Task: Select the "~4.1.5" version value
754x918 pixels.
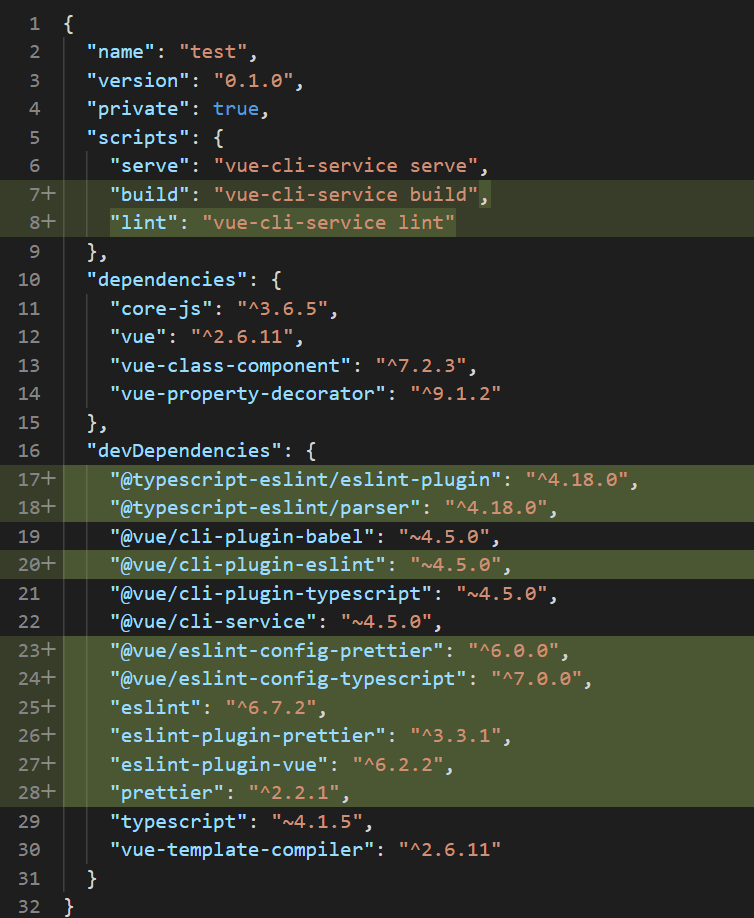Action: [x=317, y=821]
